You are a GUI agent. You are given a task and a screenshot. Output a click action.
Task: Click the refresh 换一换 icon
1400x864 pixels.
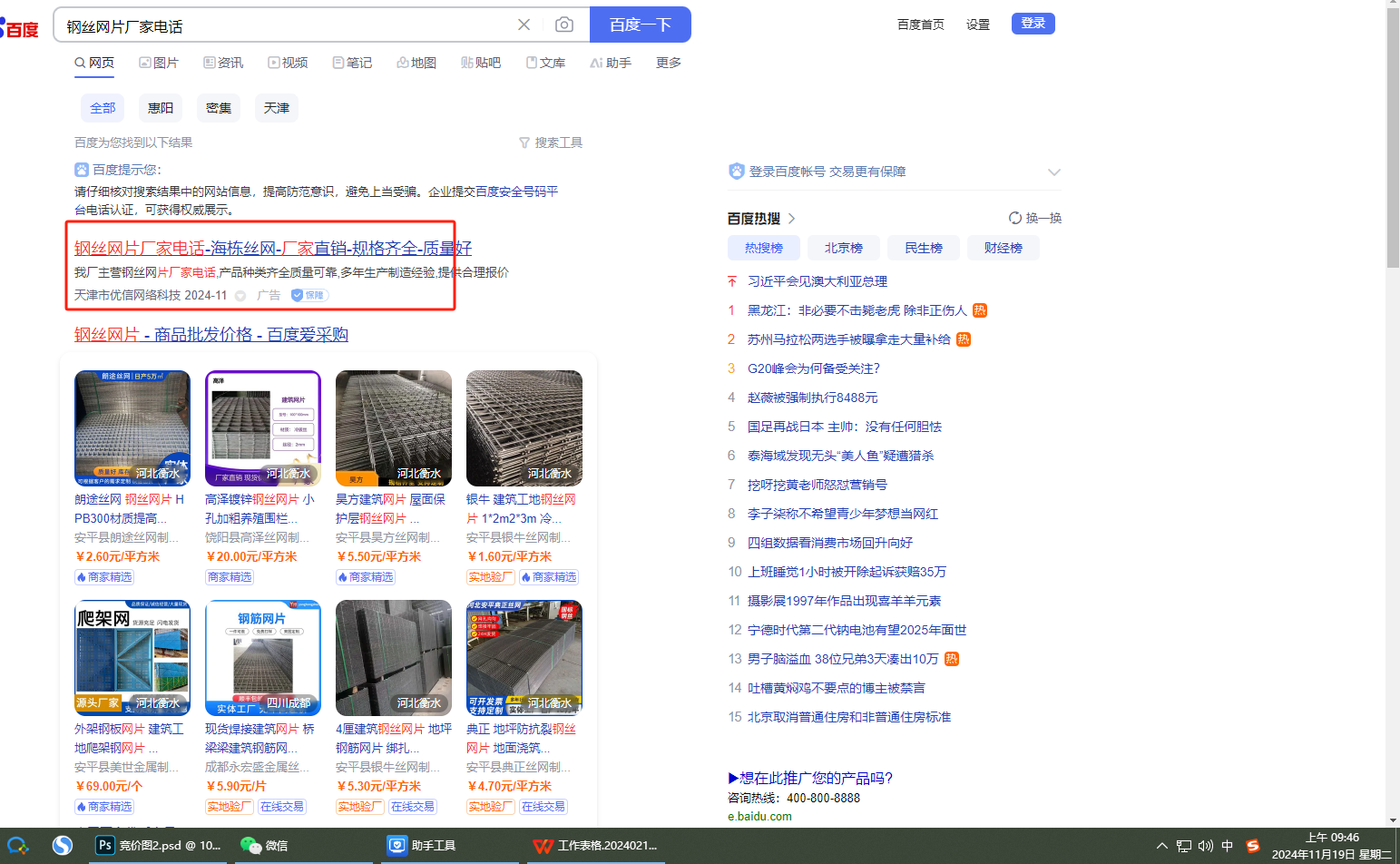(x=1015, y=218)
